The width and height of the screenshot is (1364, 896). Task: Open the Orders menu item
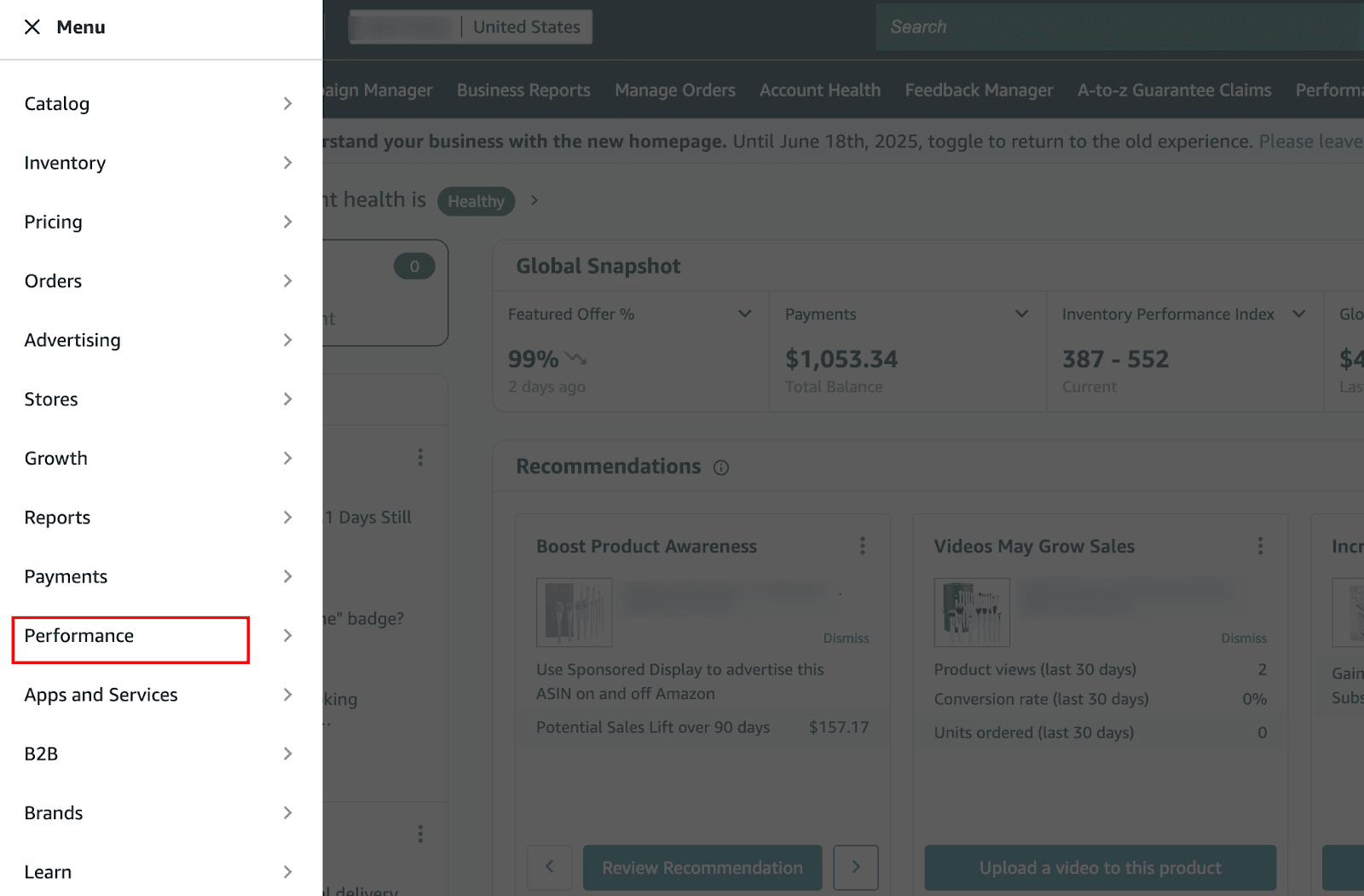coord(53,281)
